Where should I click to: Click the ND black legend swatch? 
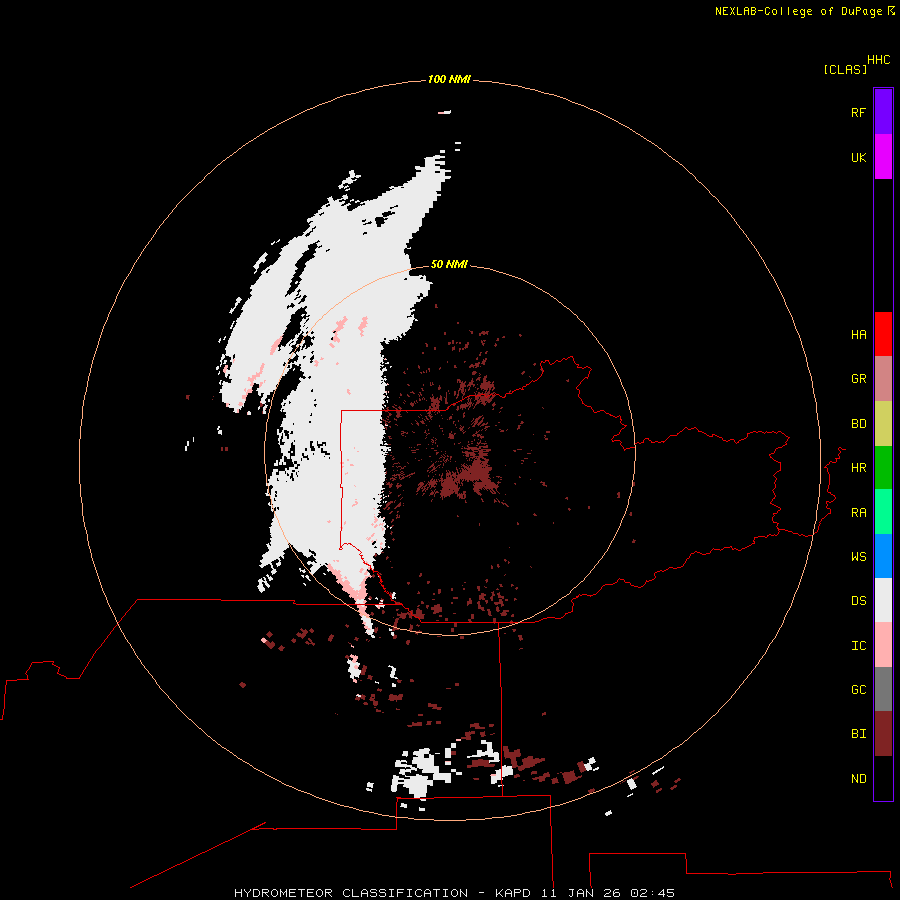pos(883,778)
